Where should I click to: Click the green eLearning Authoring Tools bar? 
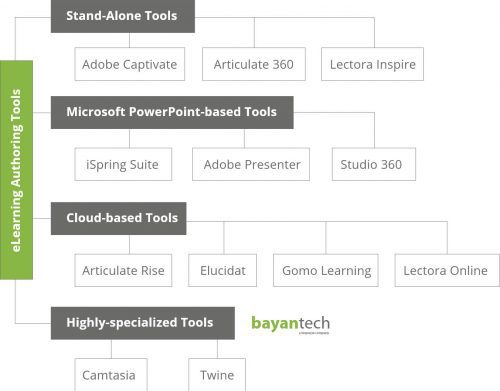tap(16, 170)
